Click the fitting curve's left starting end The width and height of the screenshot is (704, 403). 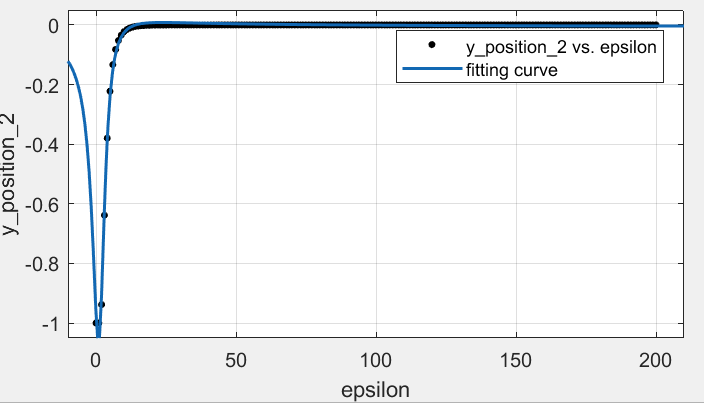pos(68,63)
